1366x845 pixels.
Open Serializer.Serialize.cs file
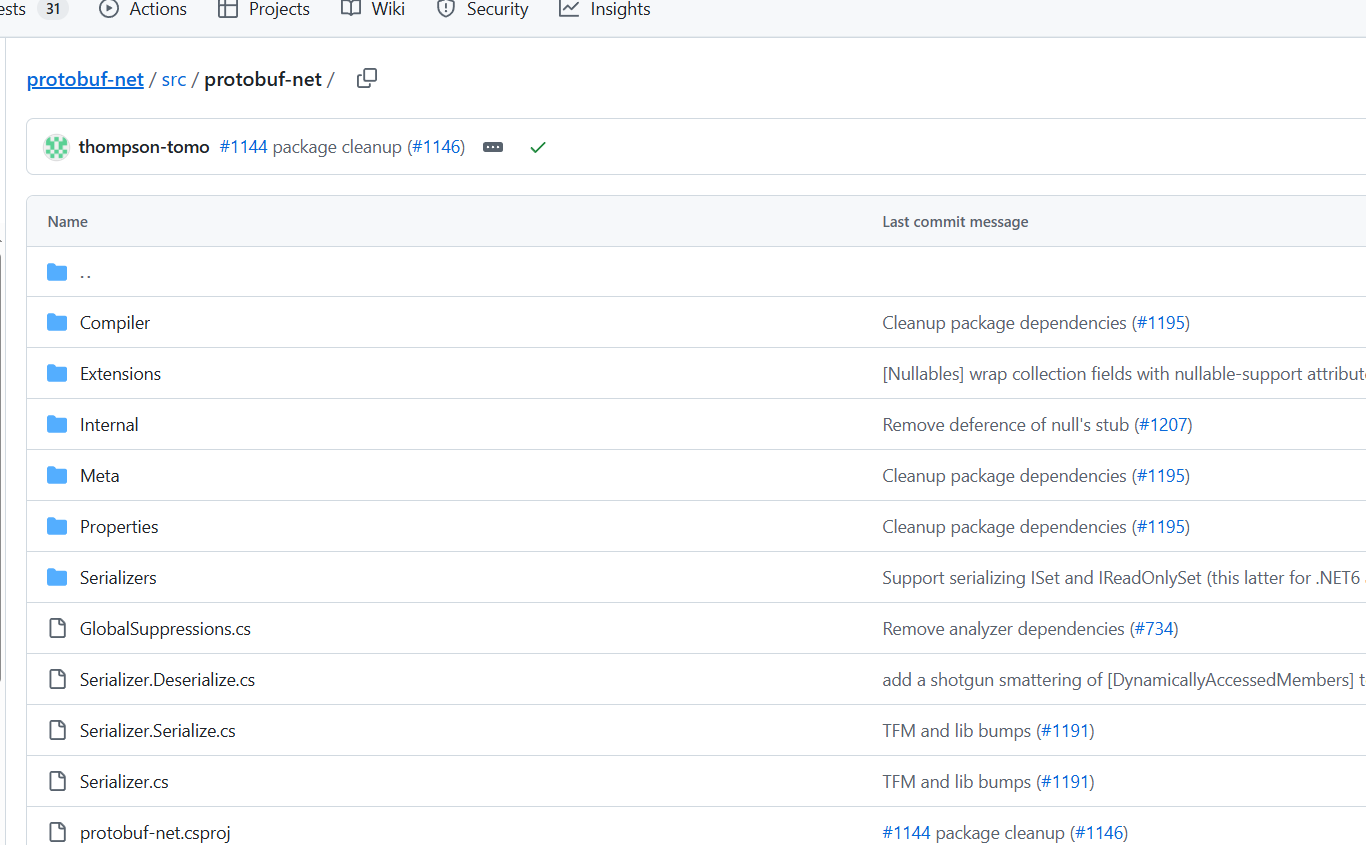(158, 731)
